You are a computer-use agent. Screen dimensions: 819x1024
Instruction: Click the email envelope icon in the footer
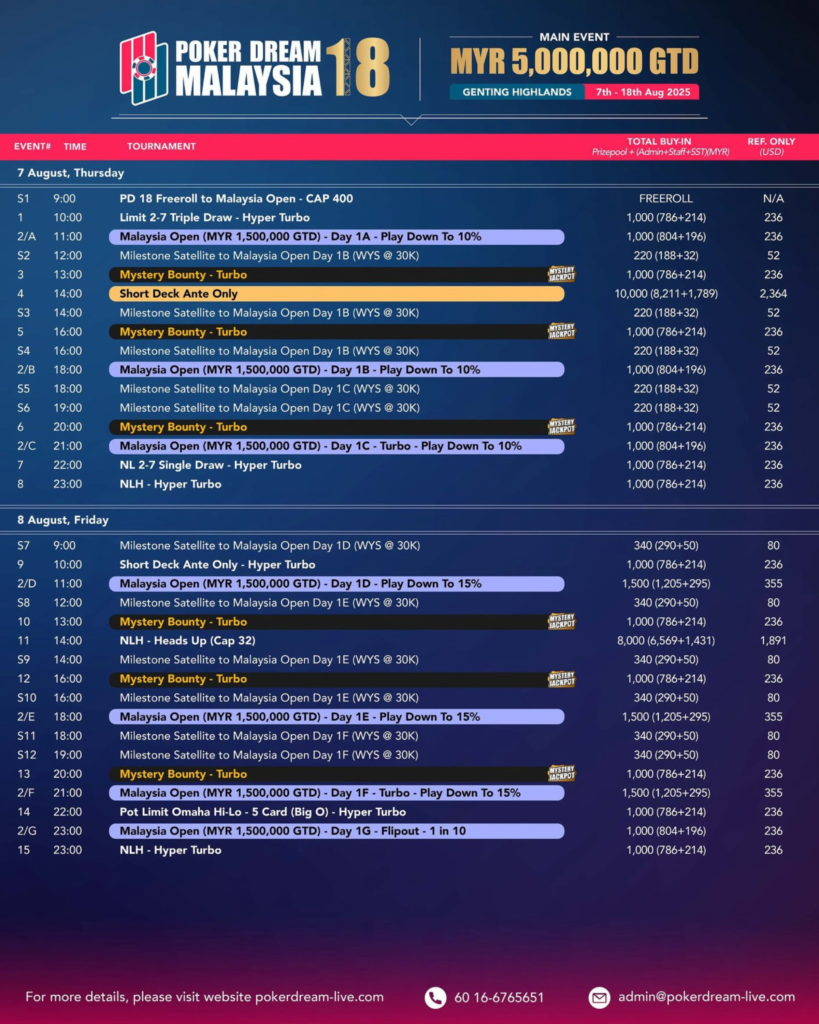pos(599,997)
